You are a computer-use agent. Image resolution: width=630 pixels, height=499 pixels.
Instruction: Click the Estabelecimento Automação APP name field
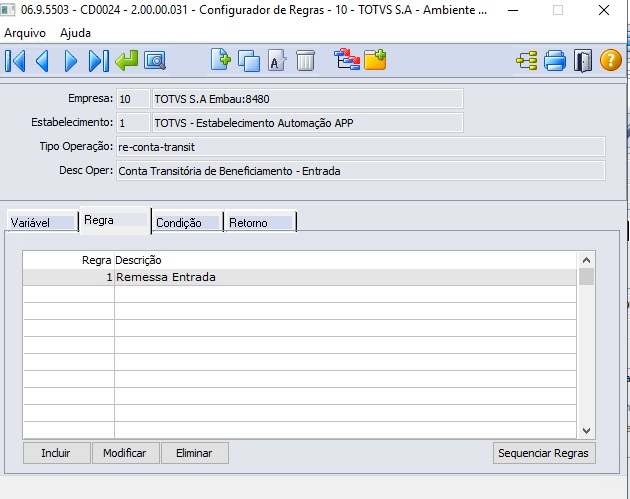pos(308,123)
